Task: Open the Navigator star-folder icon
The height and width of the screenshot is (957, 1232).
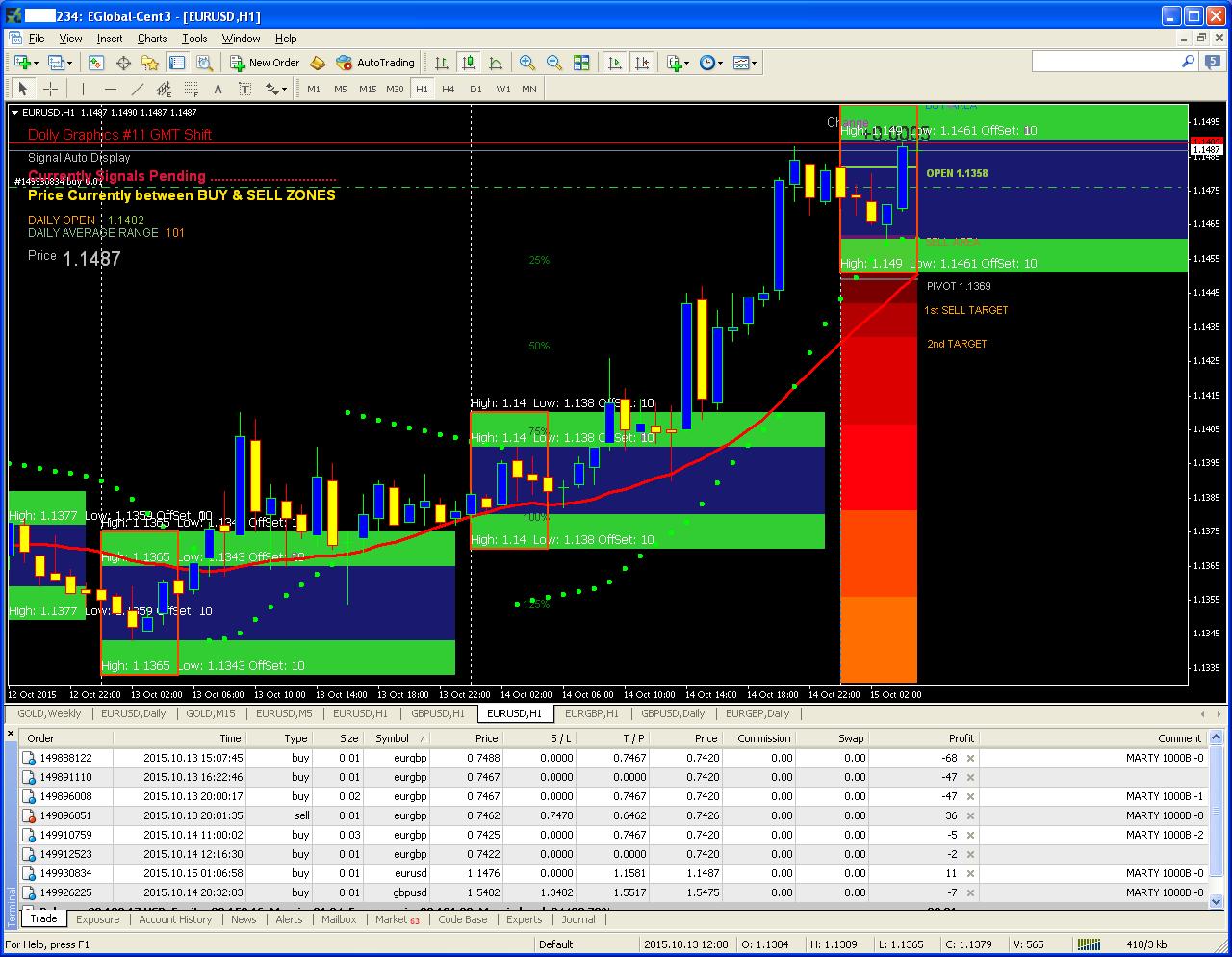Action: point(150,63)
